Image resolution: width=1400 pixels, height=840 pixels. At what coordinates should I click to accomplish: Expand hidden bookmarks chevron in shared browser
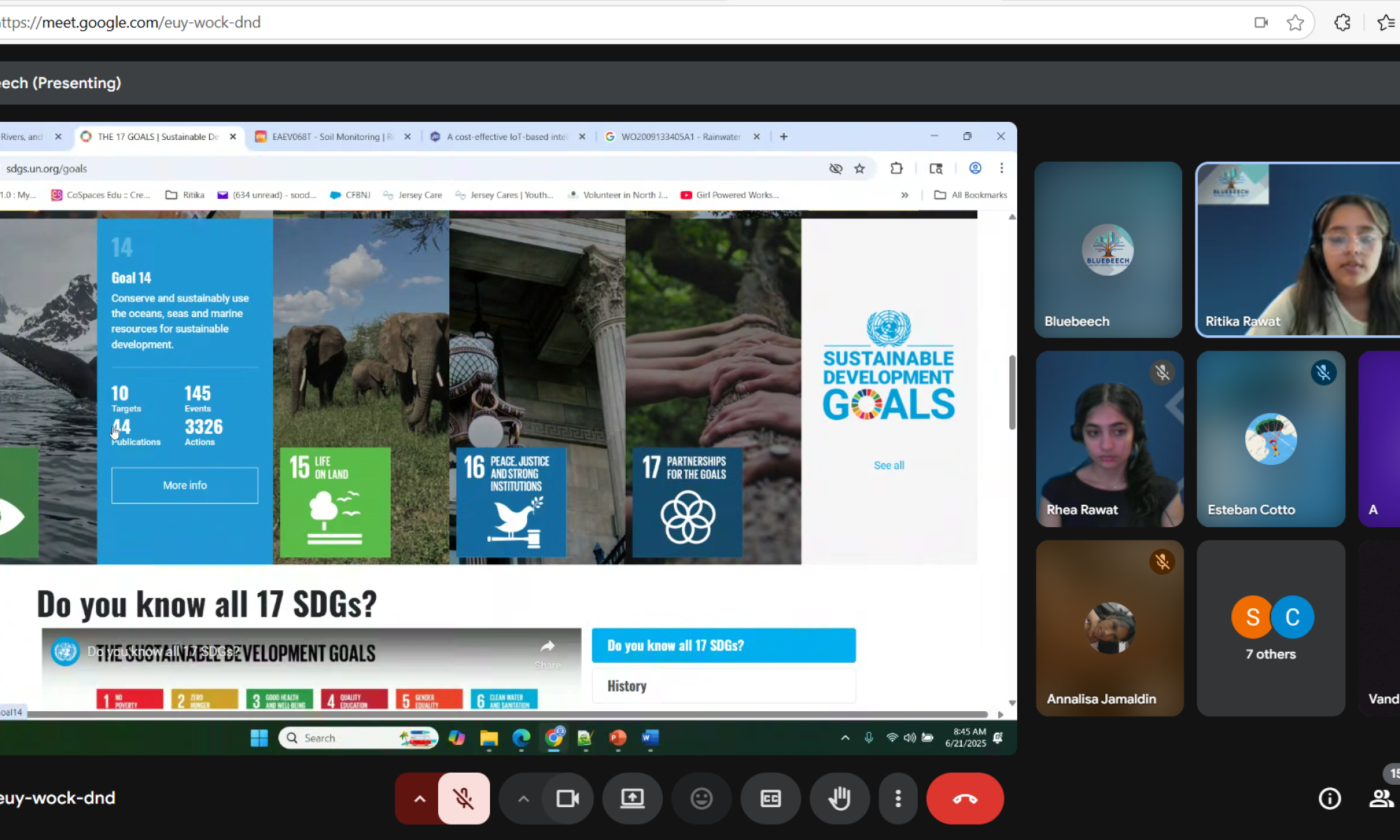click(905, 195)
